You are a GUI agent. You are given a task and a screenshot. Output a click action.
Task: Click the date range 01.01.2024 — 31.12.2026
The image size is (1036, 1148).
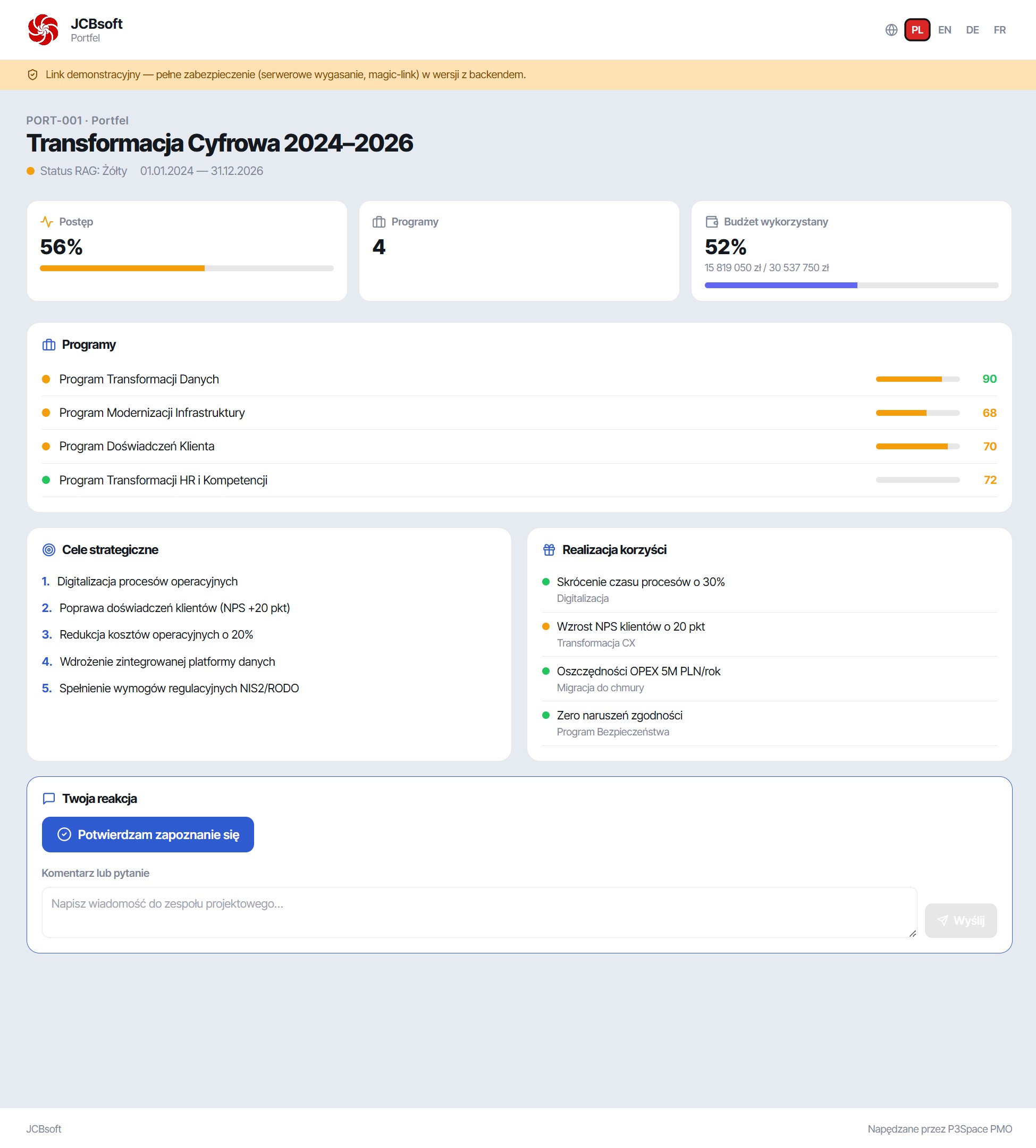201,171
